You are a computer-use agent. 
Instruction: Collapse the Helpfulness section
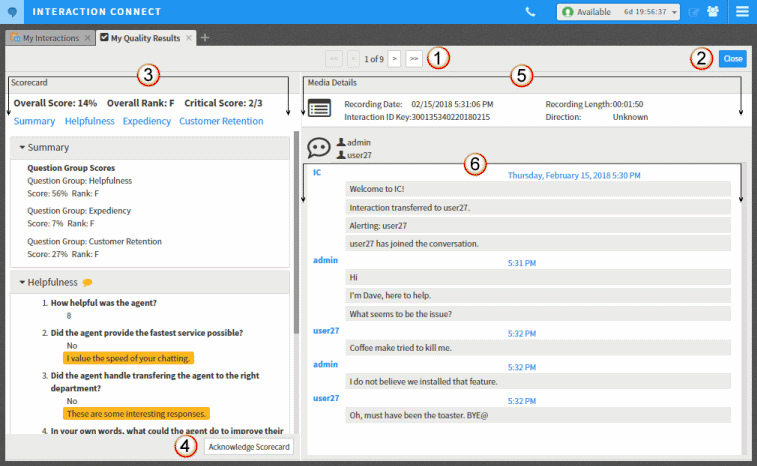pyautogui.click(x=22, y=283)
